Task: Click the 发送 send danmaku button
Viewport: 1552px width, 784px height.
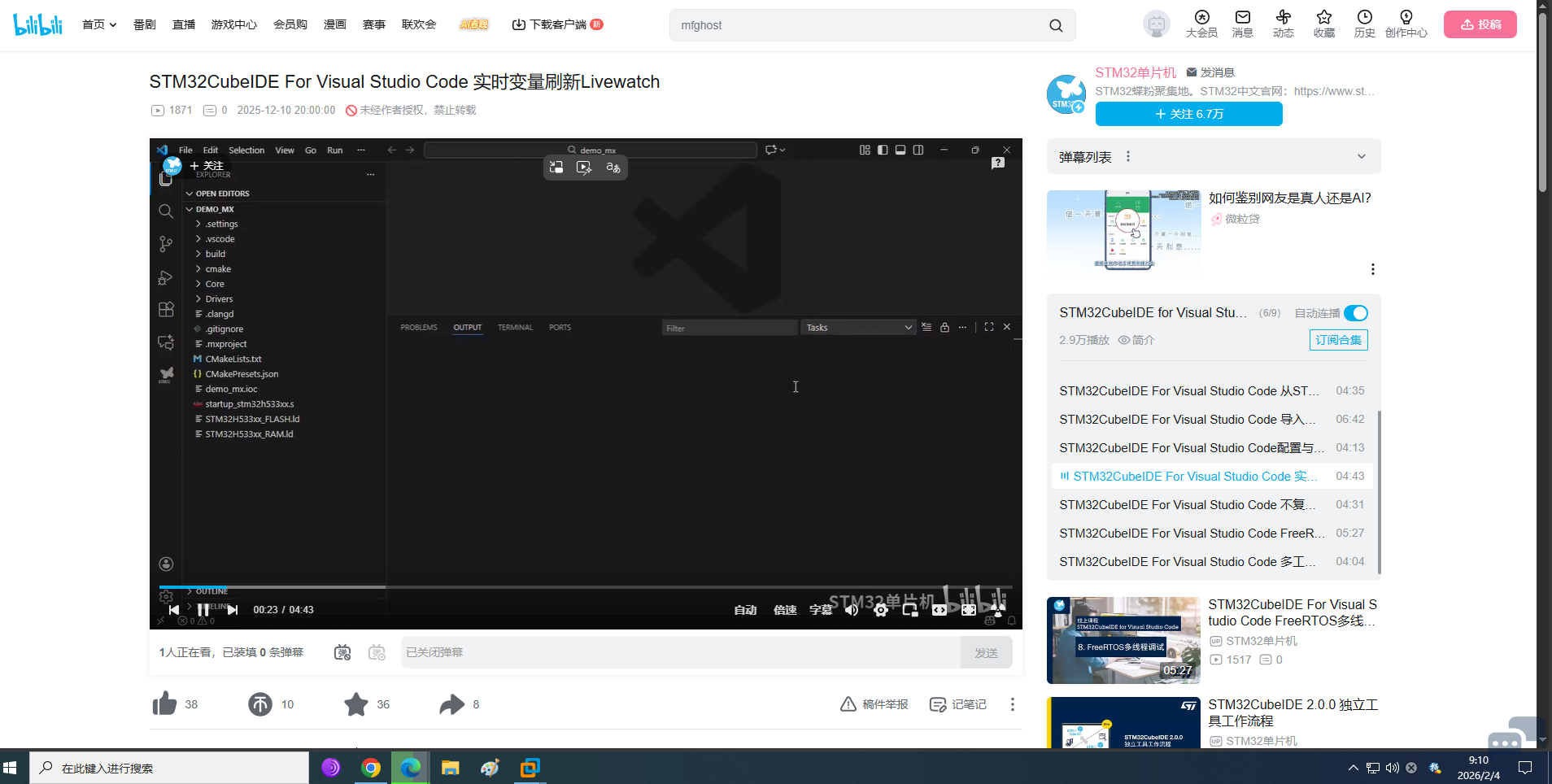Action: [986, 652]
